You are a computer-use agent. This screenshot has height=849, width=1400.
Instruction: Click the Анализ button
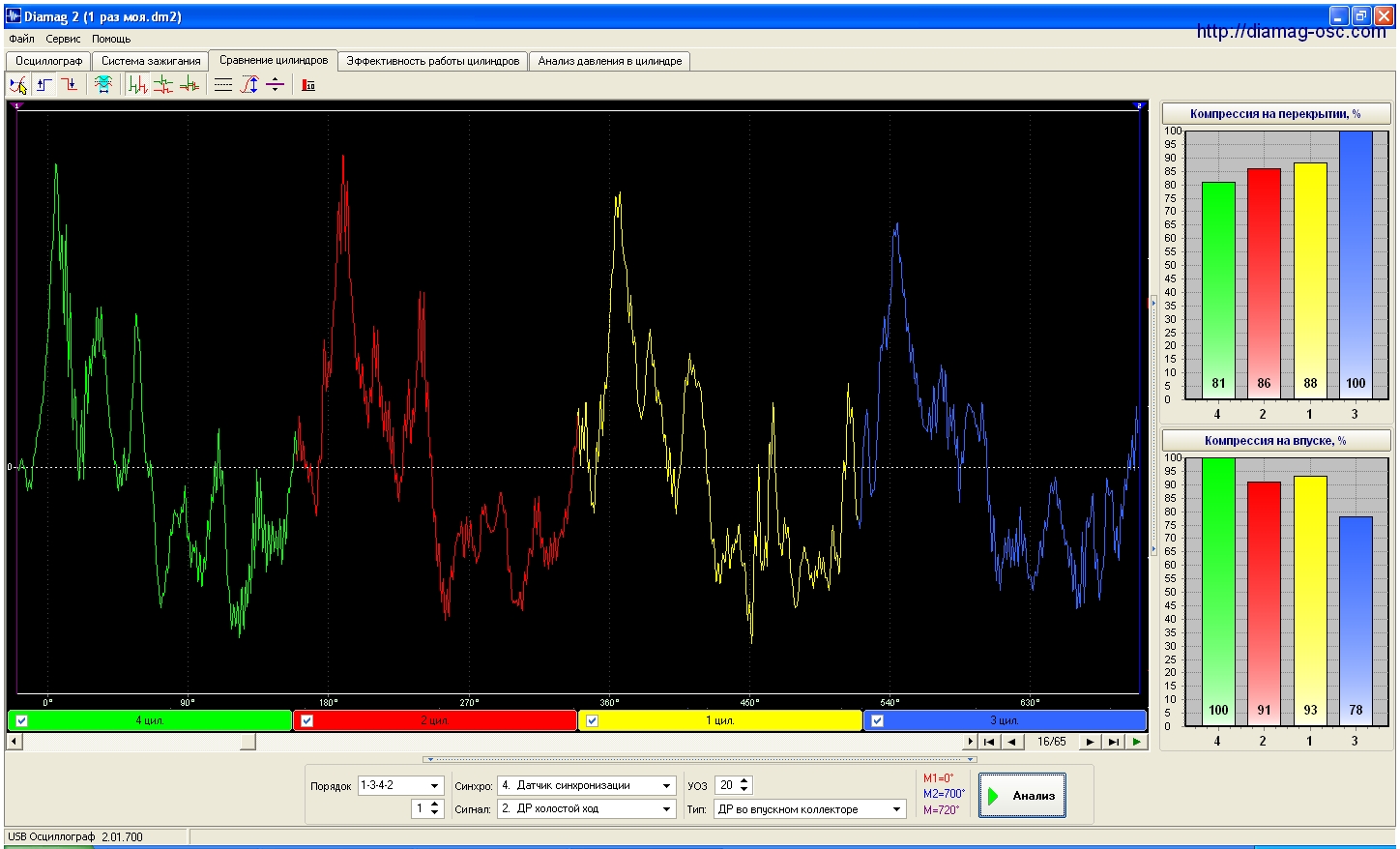point(1022,796)
